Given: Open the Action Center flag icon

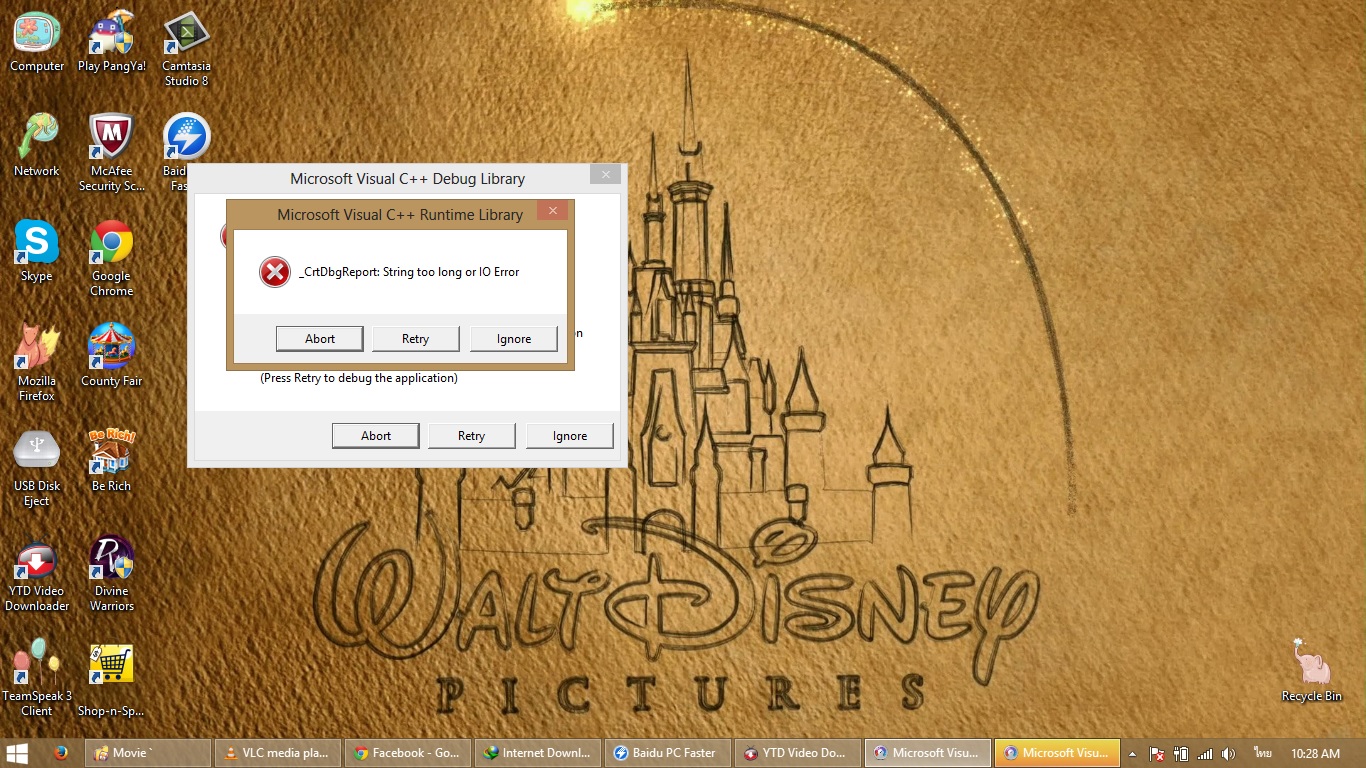Looking at the screenshot, I should pos(1157,753).
